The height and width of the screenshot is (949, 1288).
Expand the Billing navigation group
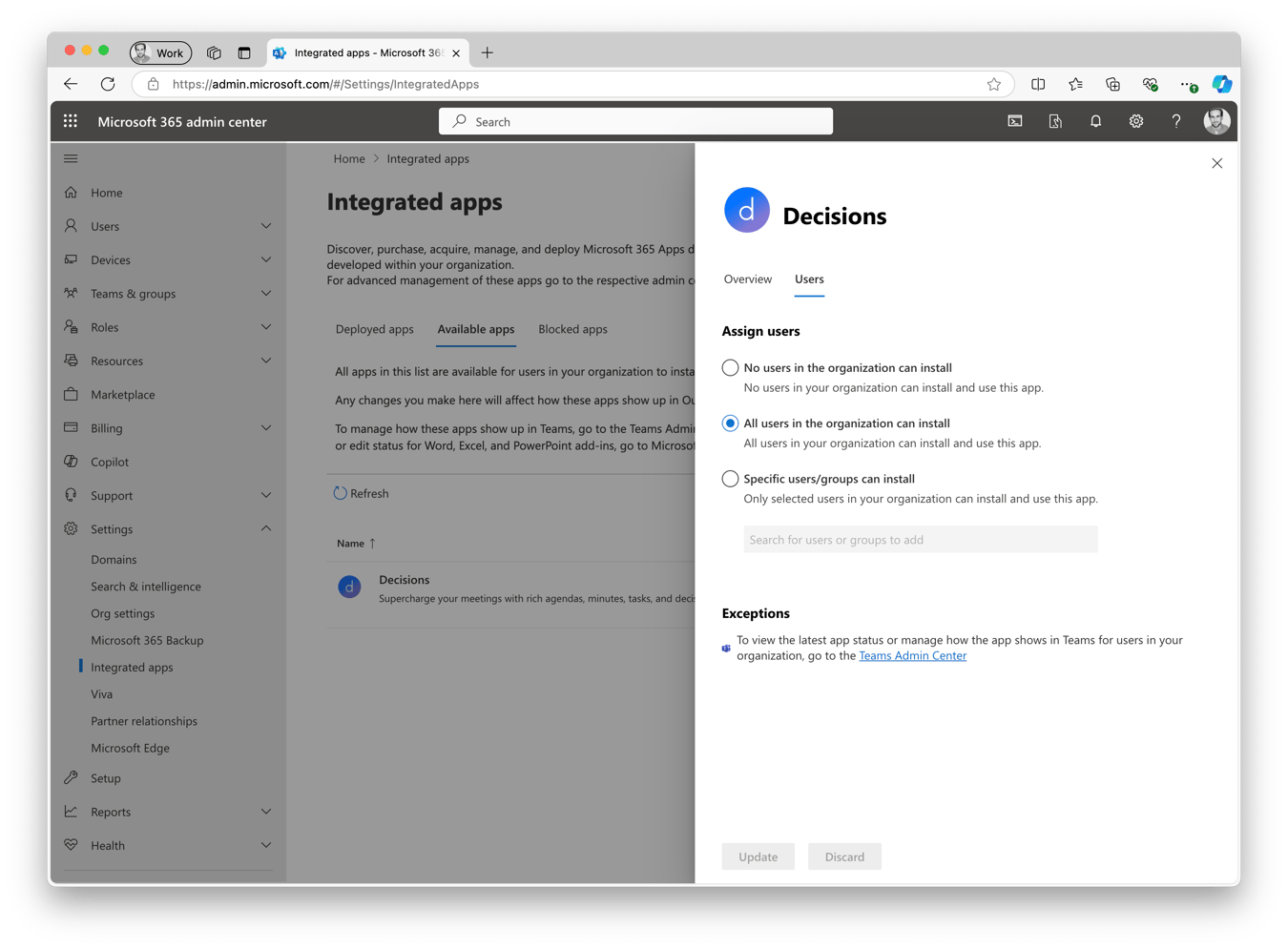click(x=266, y=428)
